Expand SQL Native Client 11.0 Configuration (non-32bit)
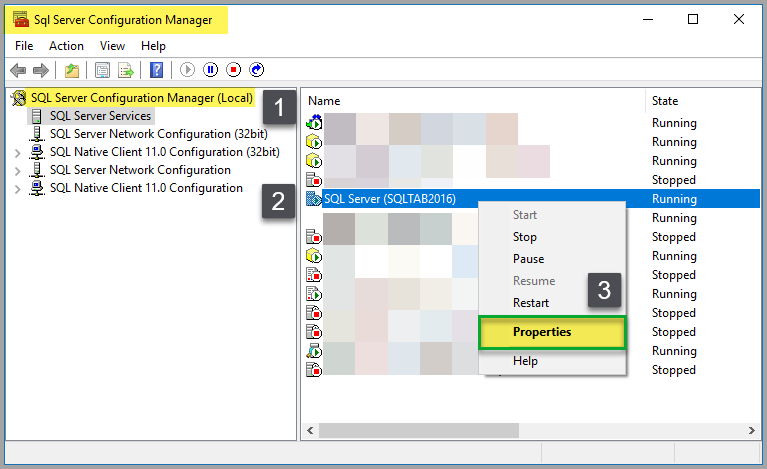 coord(18,189)
